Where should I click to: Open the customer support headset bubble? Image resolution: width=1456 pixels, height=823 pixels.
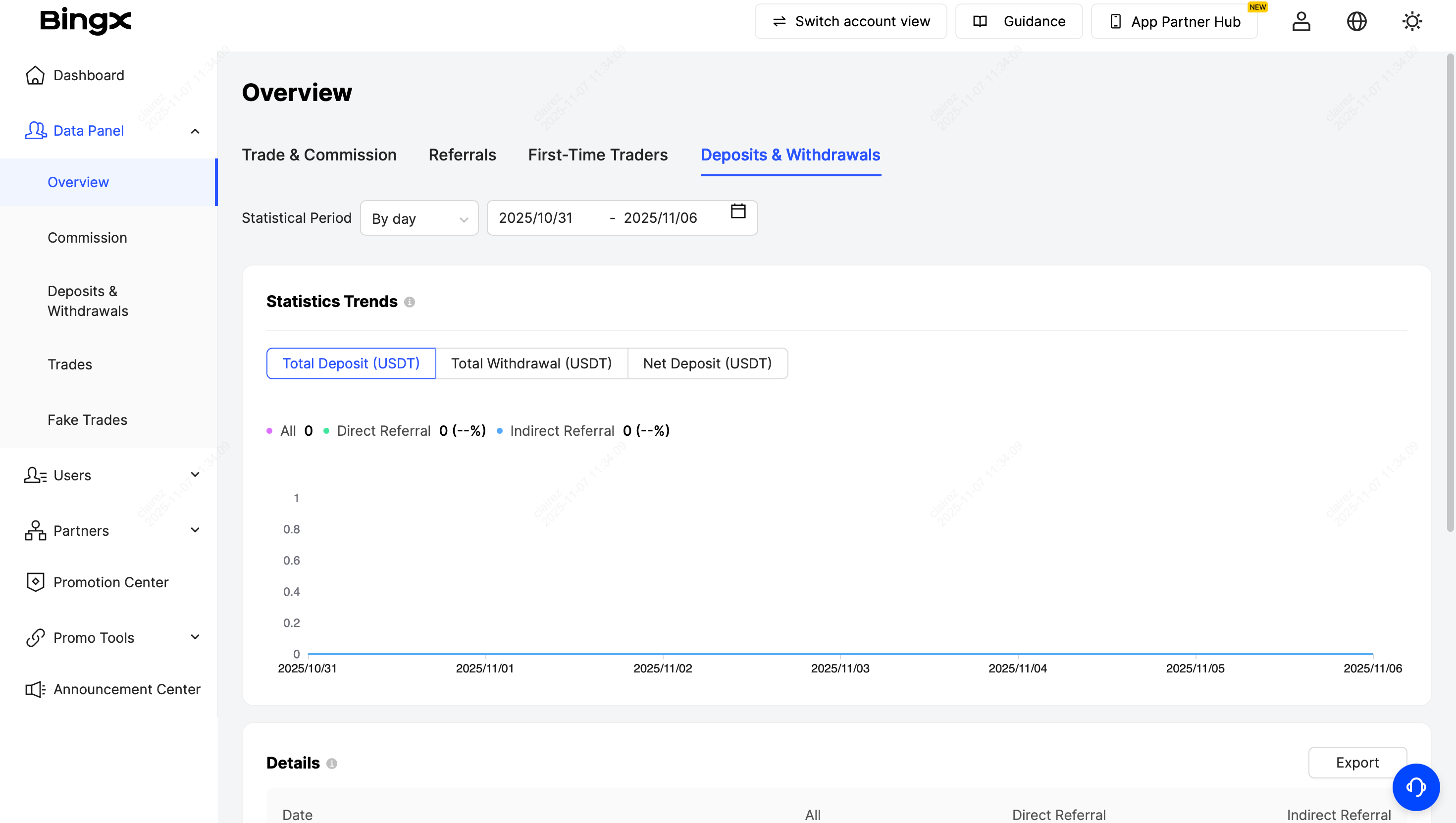click(x=1415, y=786)
